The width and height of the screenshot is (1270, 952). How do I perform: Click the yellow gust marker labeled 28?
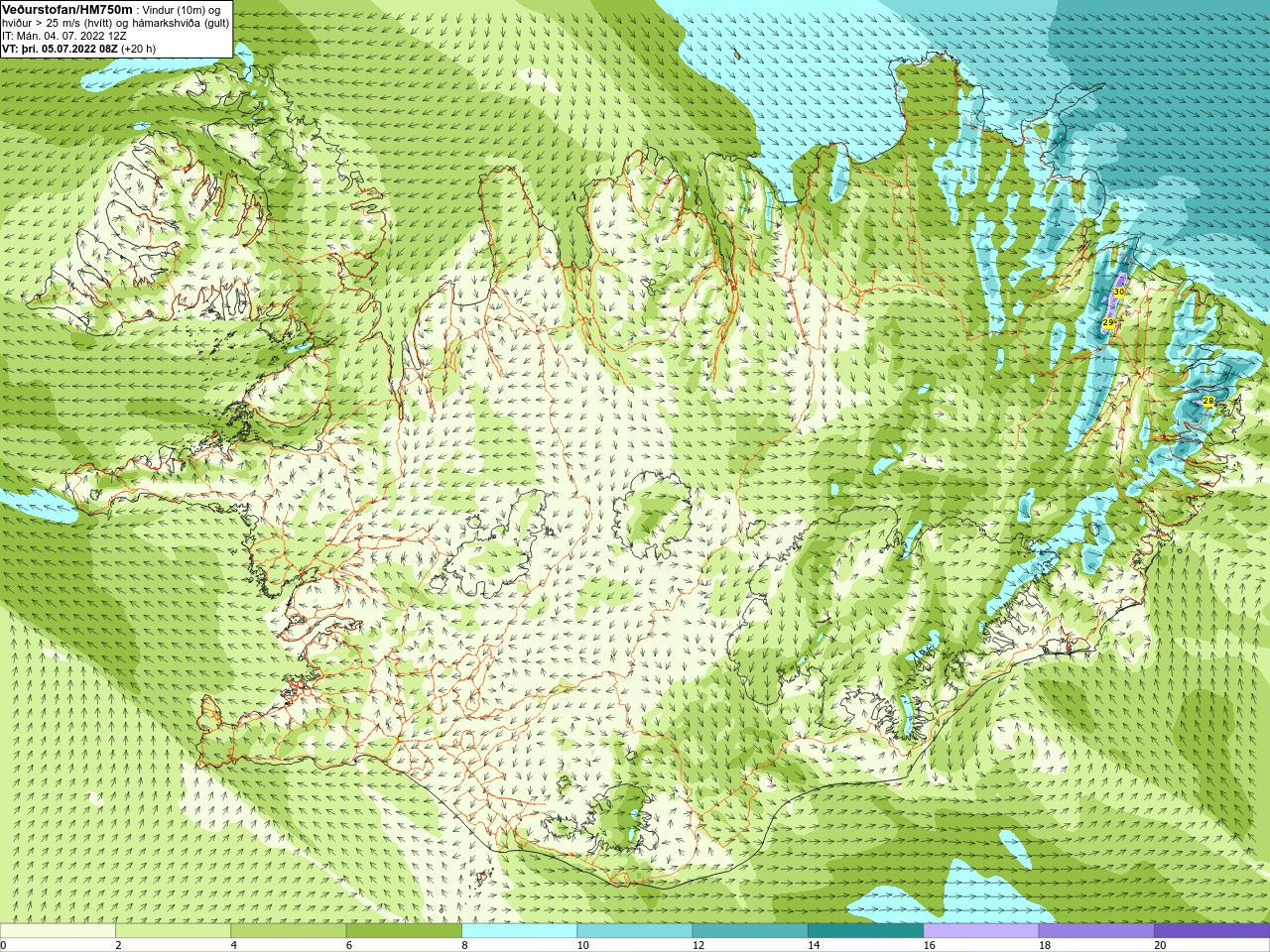1207,401
